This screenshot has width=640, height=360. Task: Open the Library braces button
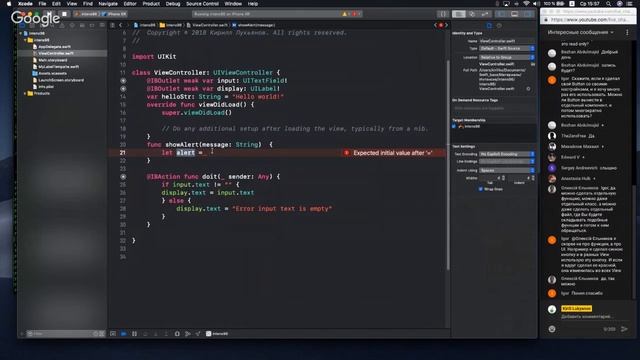pyautogui.click(x=443, y=14)
